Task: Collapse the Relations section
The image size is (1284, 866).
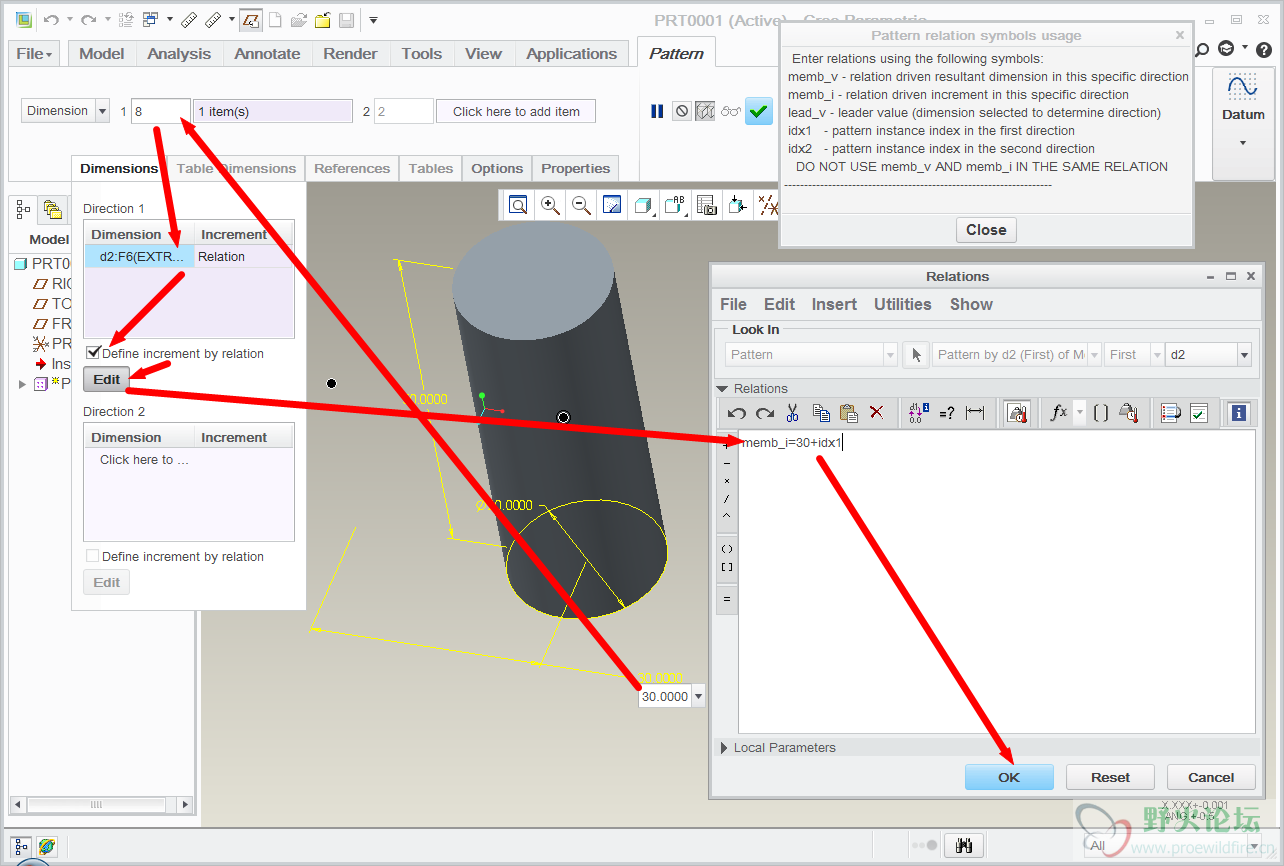Action: coord(722,389)
